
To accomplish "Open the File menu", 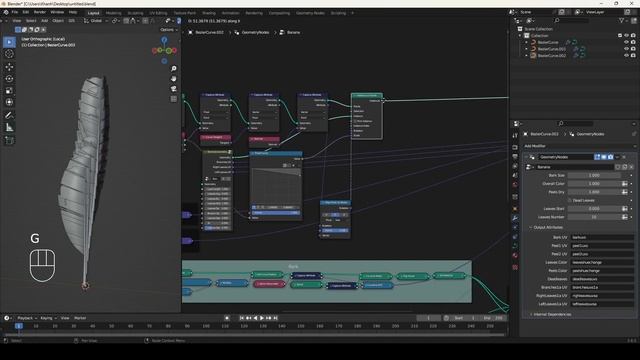I will 15,12.
